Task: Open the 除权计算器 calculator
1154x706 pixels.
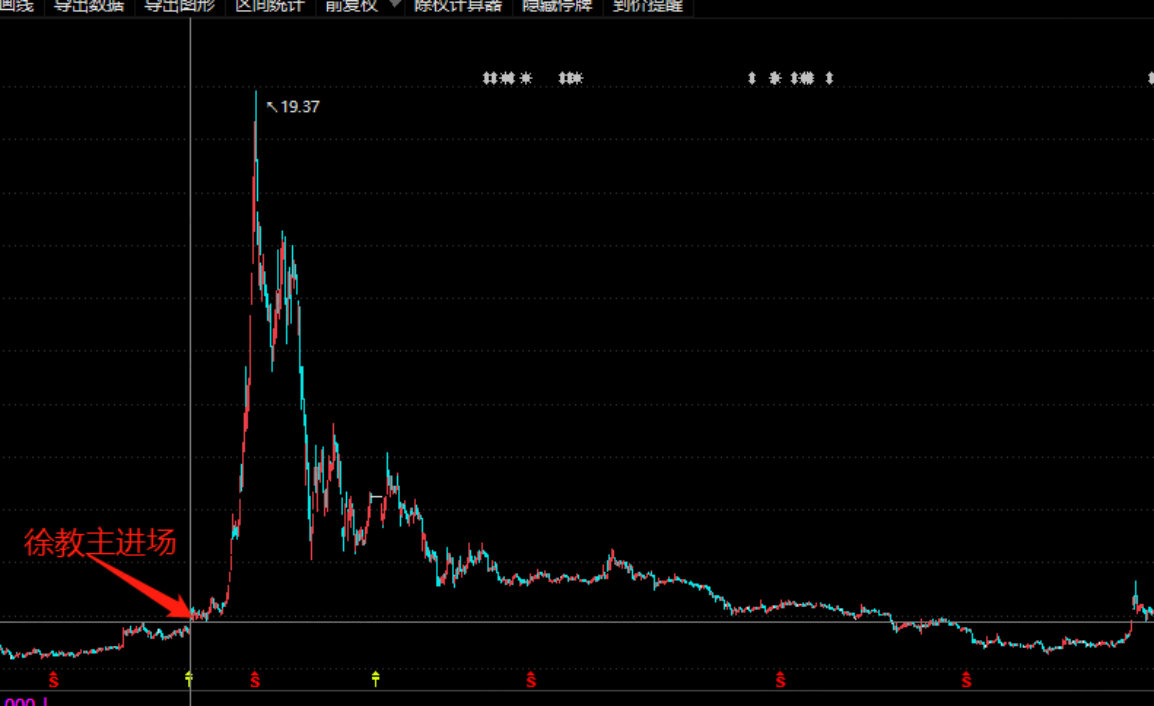Action: [x=458, y=6]
